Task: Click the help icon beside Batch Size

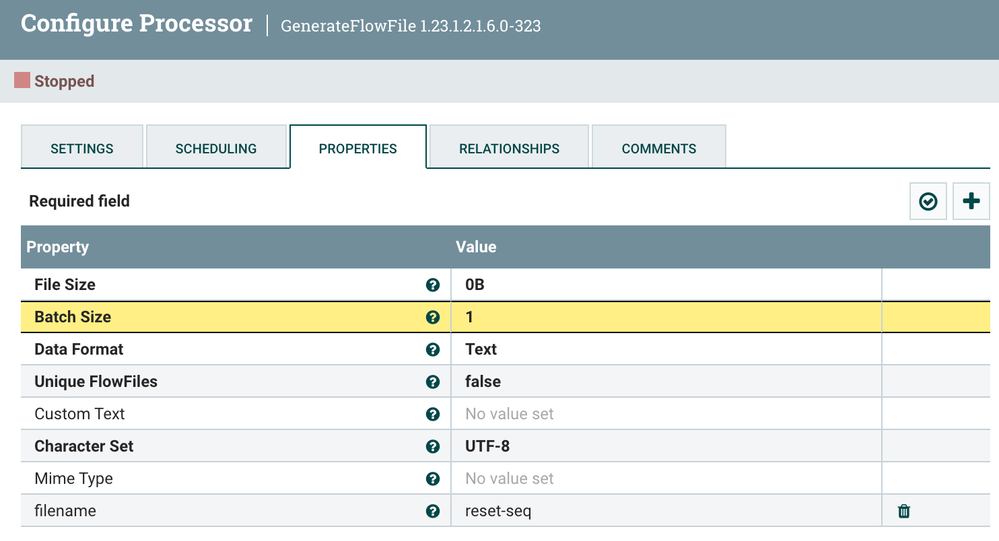Action: click(432, 317)
